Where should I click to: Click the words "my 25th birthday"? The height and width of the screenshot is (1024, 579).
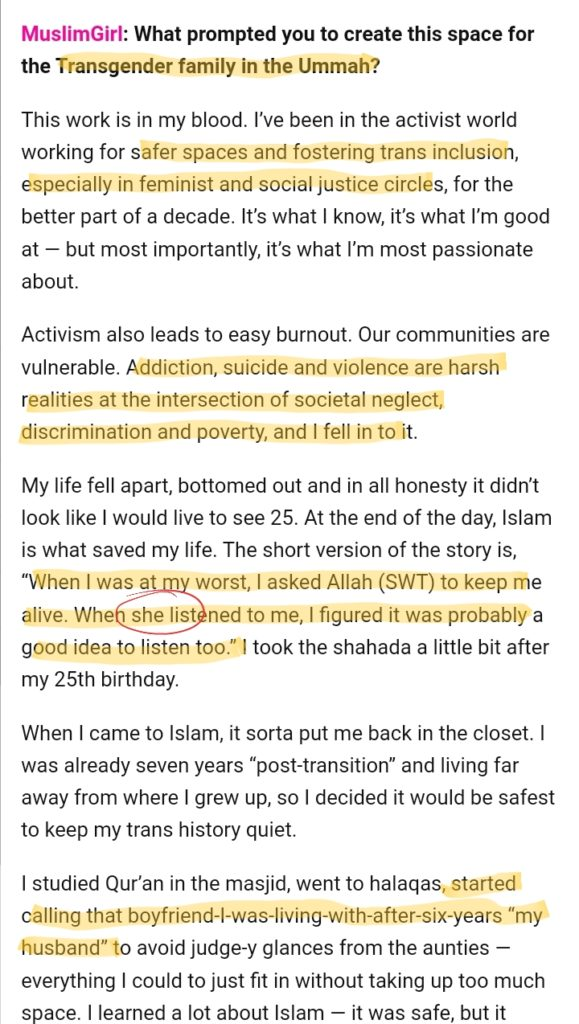(99, 680)
